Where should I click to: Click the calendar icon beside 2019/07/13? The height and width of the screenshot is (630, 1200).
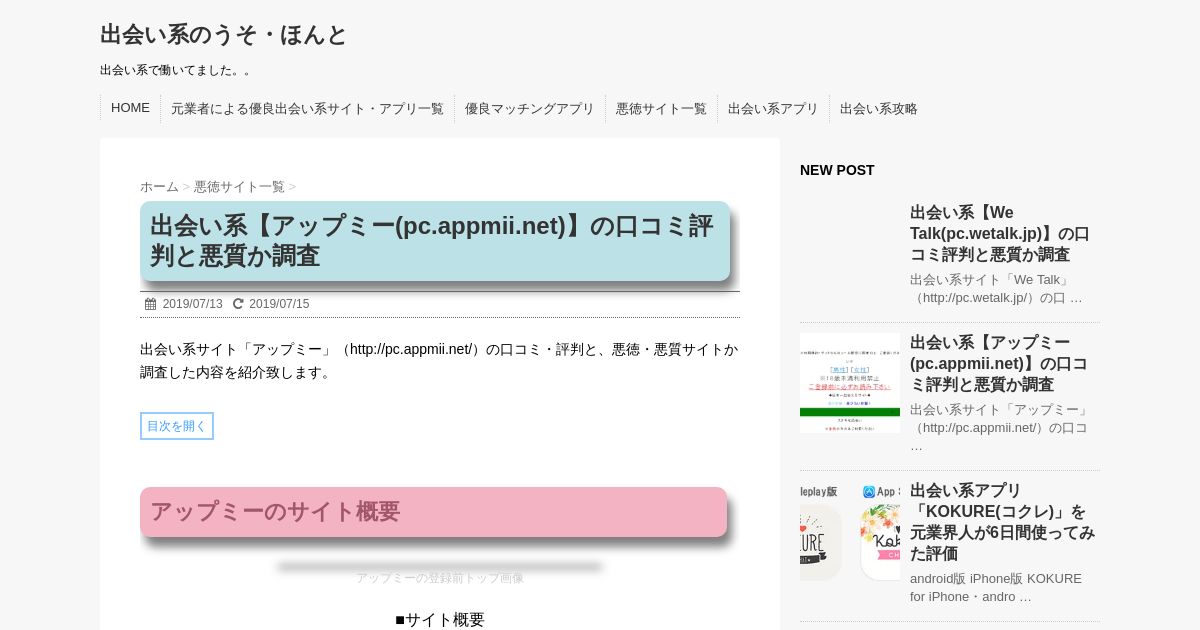150,304
